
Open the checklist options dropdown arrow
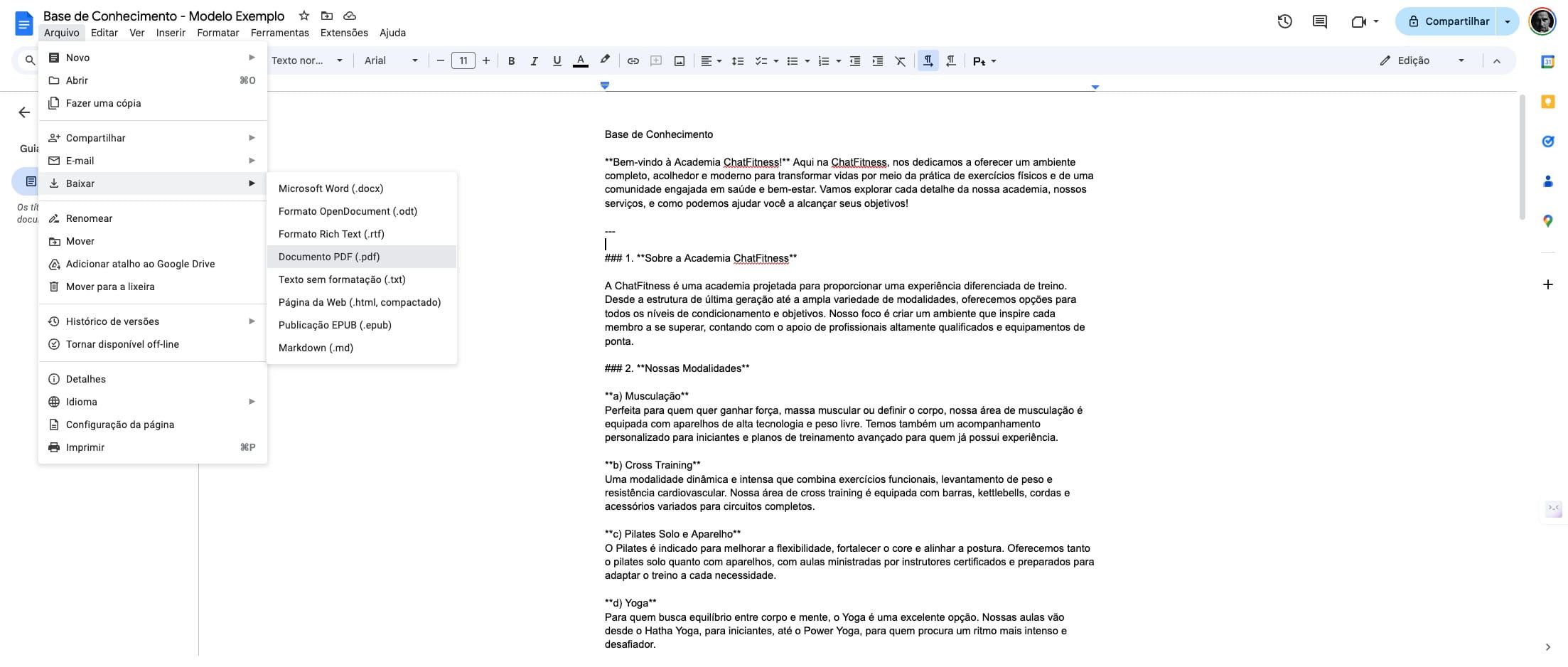pyautogui.click(x=776, y=61)
